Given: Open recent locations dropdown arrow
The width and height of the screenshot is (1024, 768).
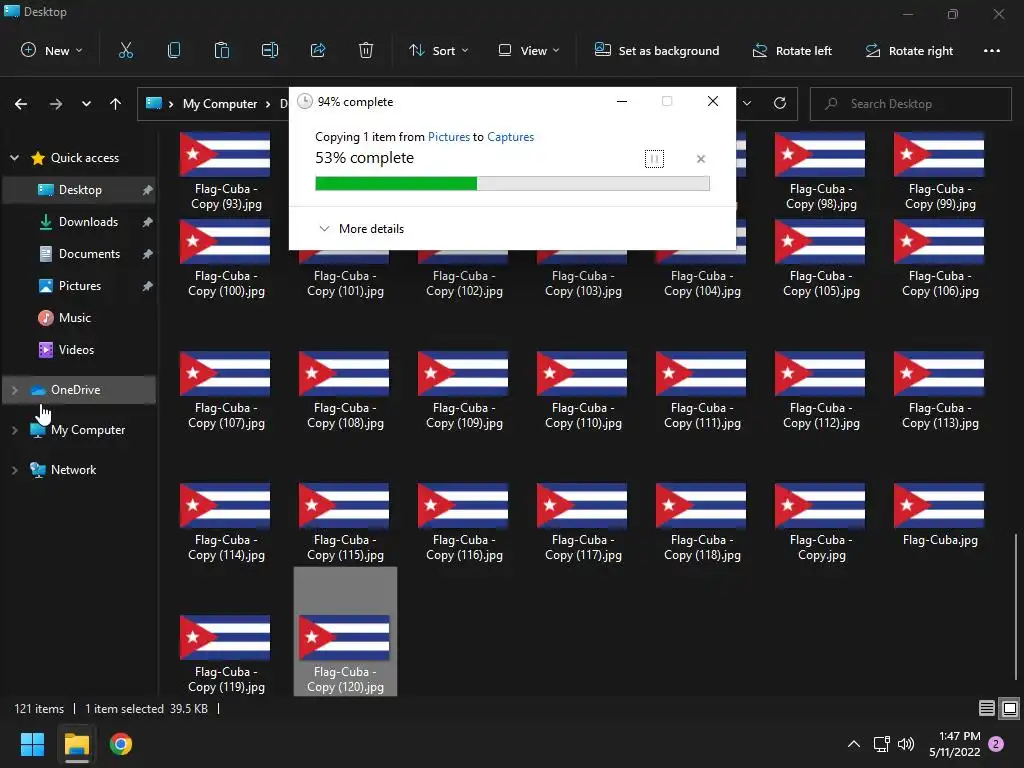Looking at the screenshot, I should (86, 104).
